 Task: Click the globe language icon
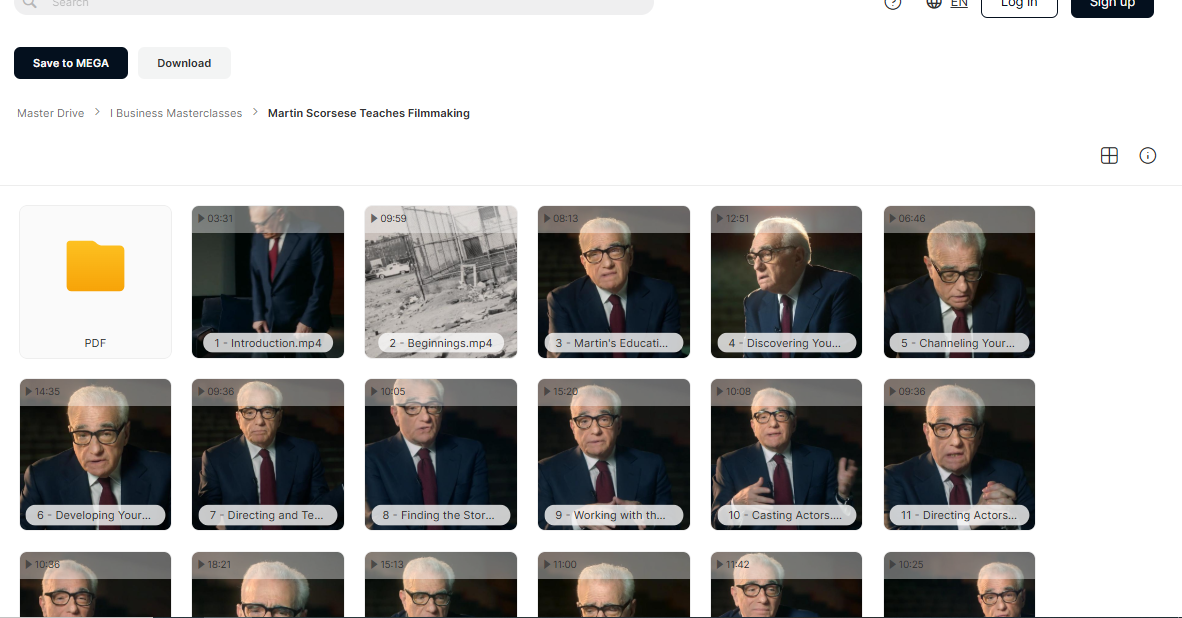[x=934, y=3]
